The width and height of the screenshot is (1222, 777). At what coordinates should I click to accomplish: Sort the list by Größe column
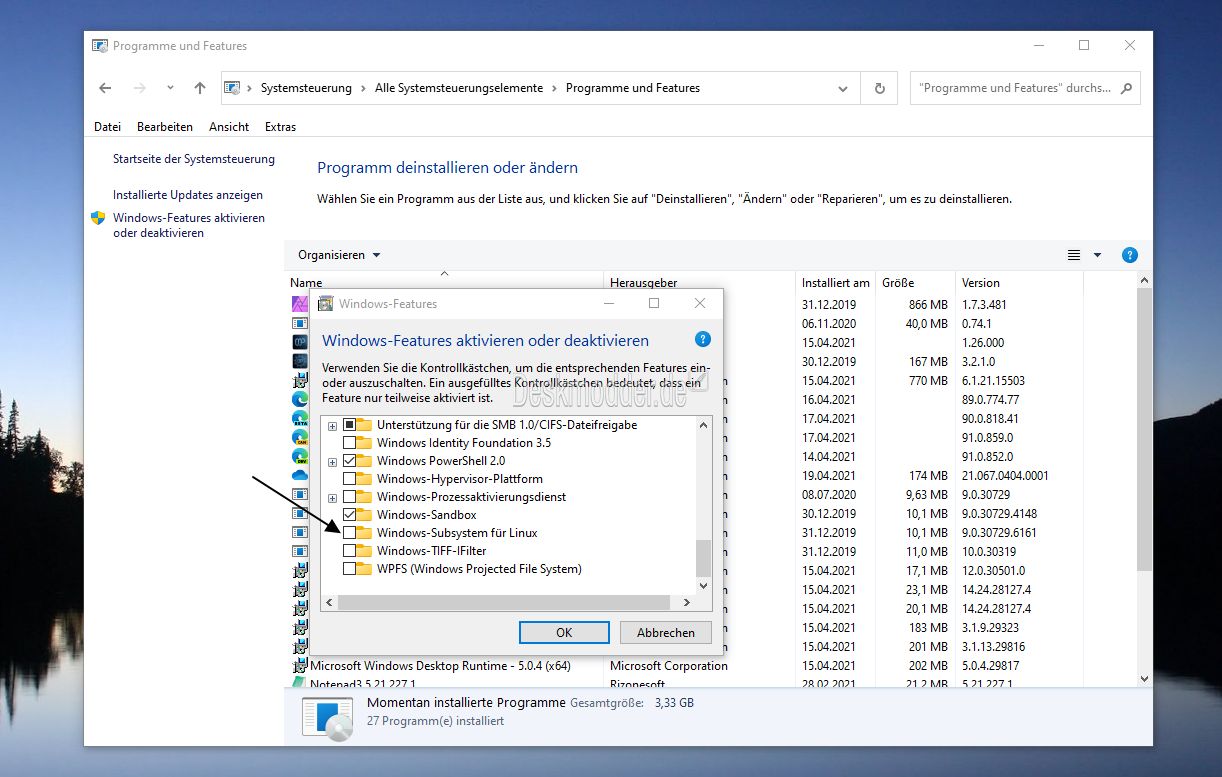click(x=915, y=283)
